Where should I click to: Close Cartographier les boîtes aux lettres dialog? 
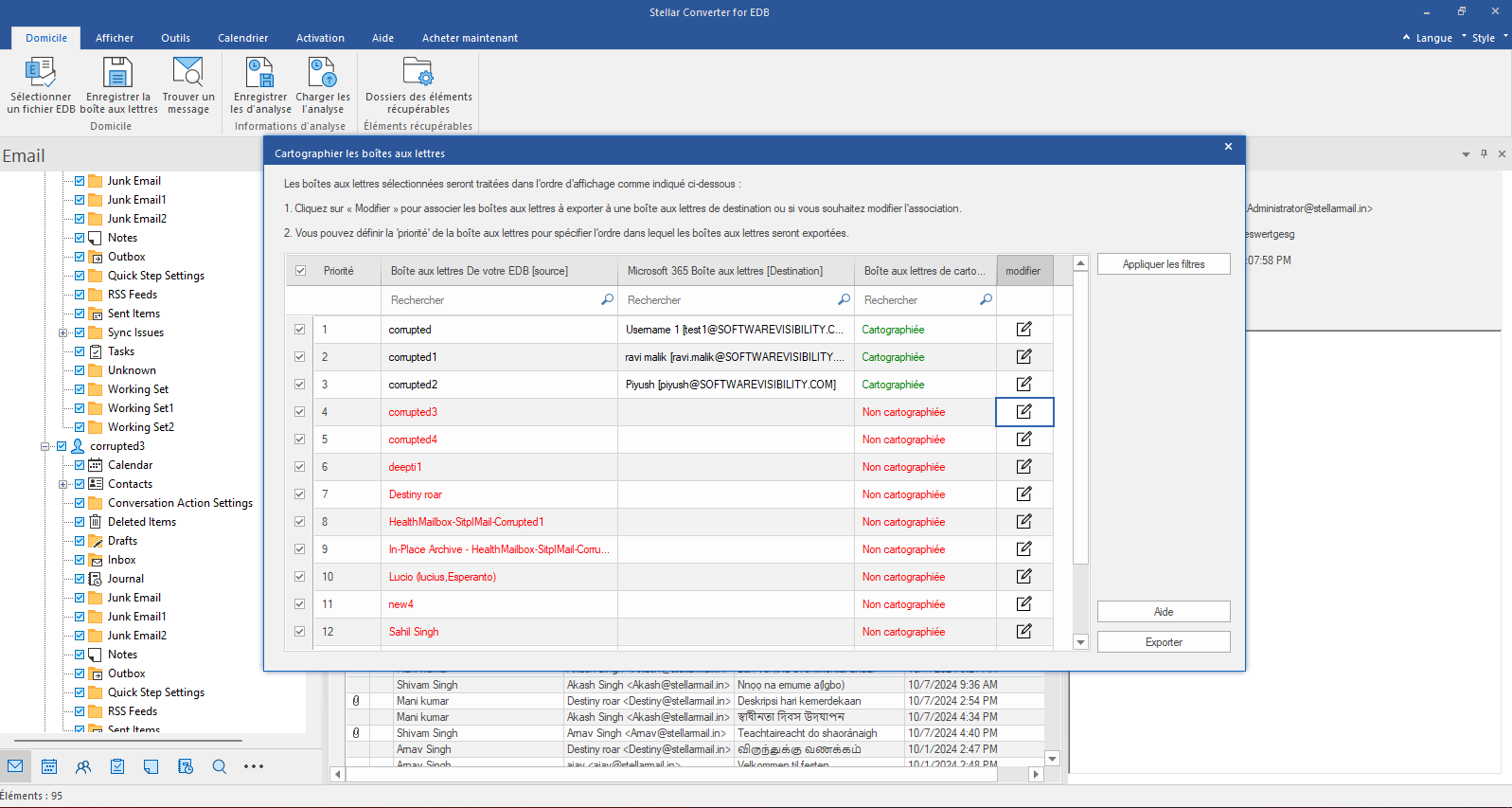coord(1228,147)
